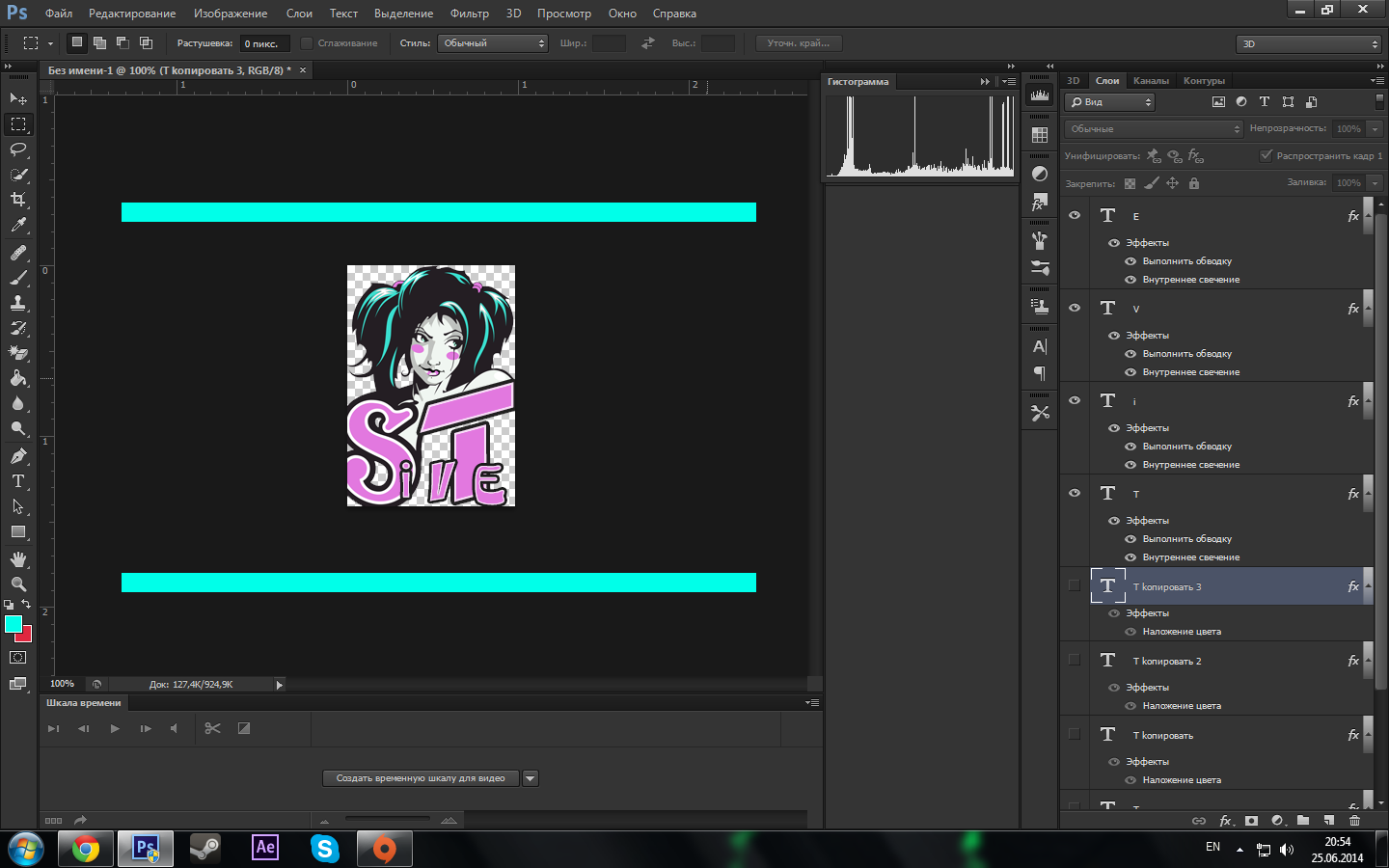Select the Crop tool
The width and height of the screenshot is (1389, 868).
pyautogui.click(x=18, y=199)
